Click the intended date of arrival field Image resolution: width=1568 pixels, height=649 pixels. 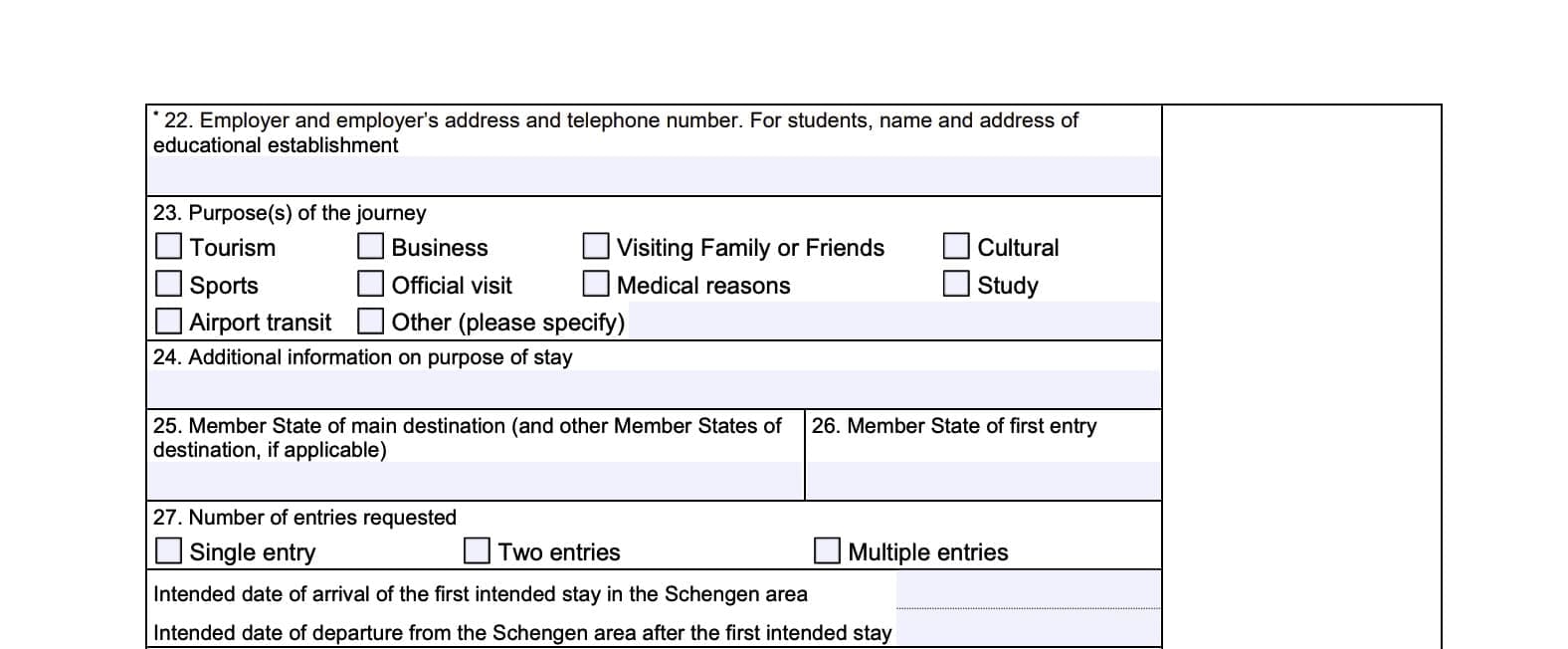tap(1028, 591)
